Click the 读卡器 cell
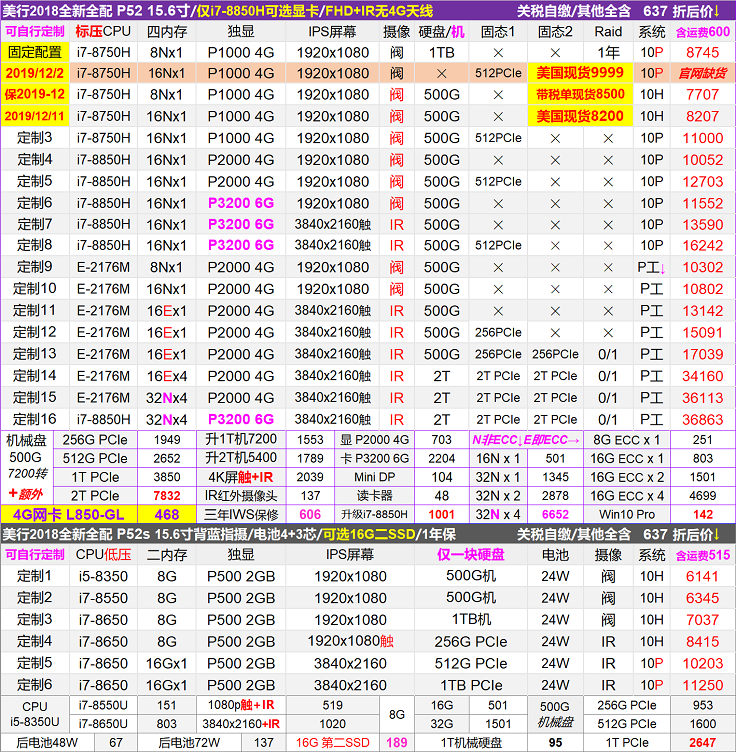 coord(375,495)
